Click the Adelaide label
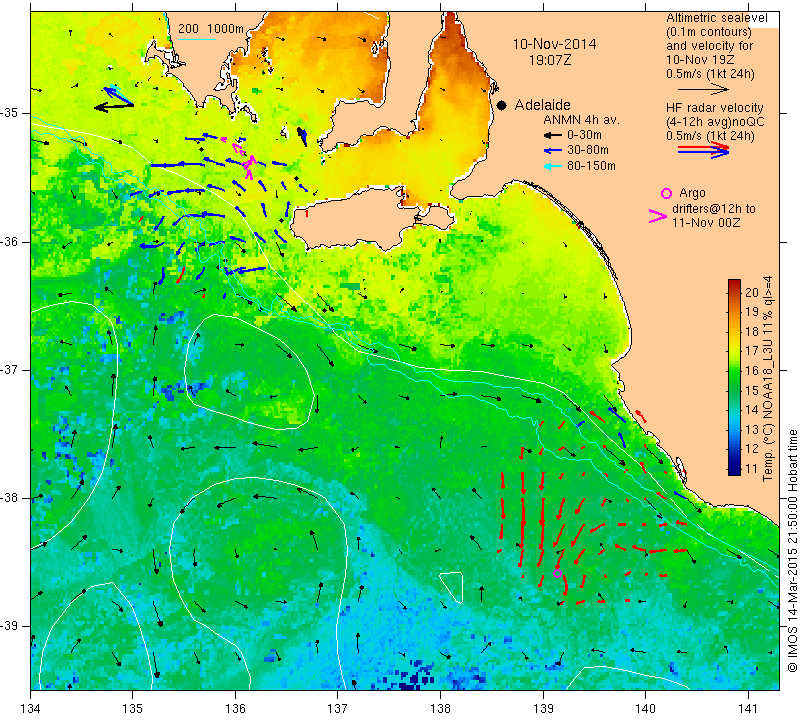The width and height of the screenshot is (800, 720). [542, 105]
